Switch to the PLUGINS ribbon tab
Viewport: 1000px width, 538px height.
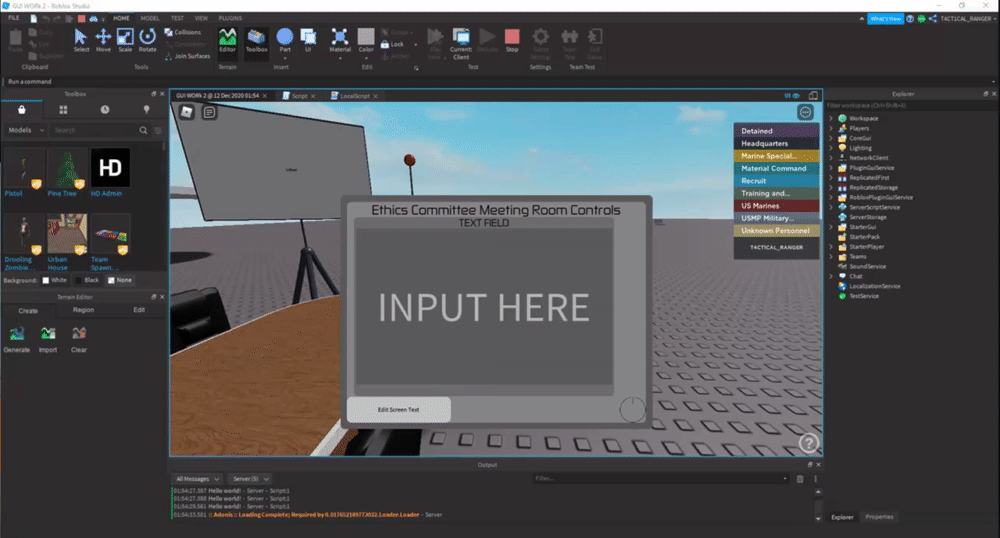(230, 18)
